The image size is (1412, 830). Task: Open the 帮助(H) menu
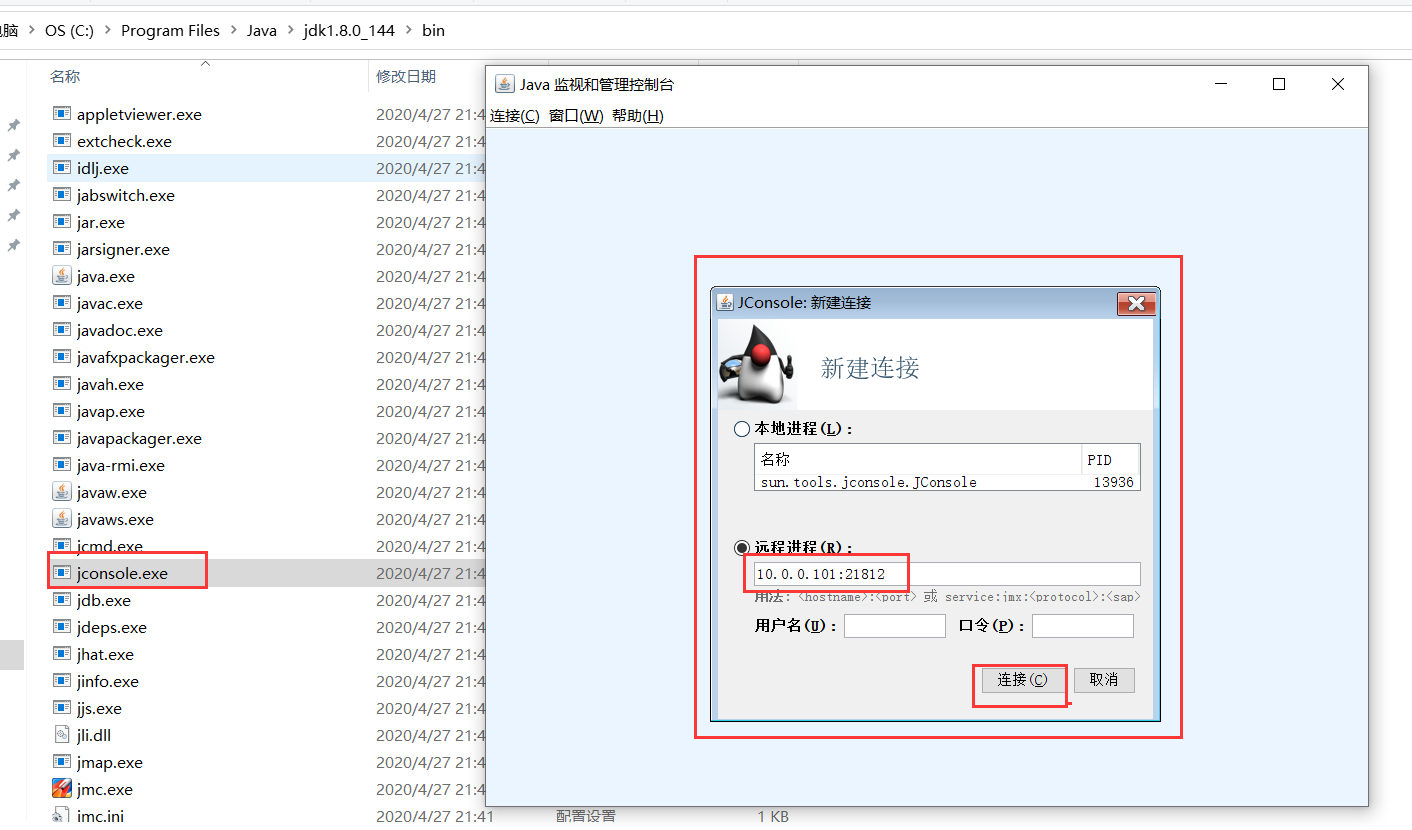pyautogui.click(x=638, y=116)
